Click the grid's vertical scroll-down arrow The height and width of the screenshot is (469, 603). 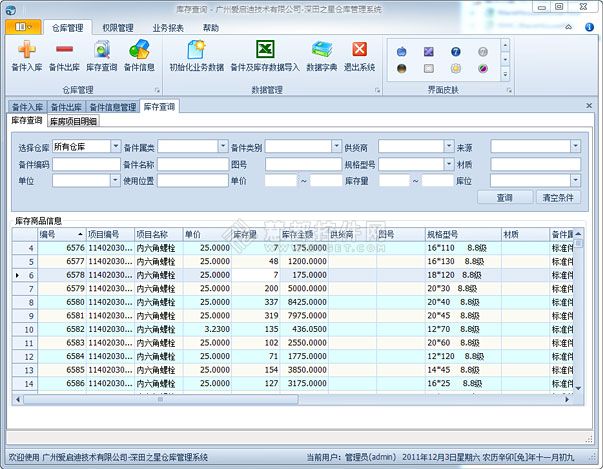pyautogui.click(x=578, y=388)
